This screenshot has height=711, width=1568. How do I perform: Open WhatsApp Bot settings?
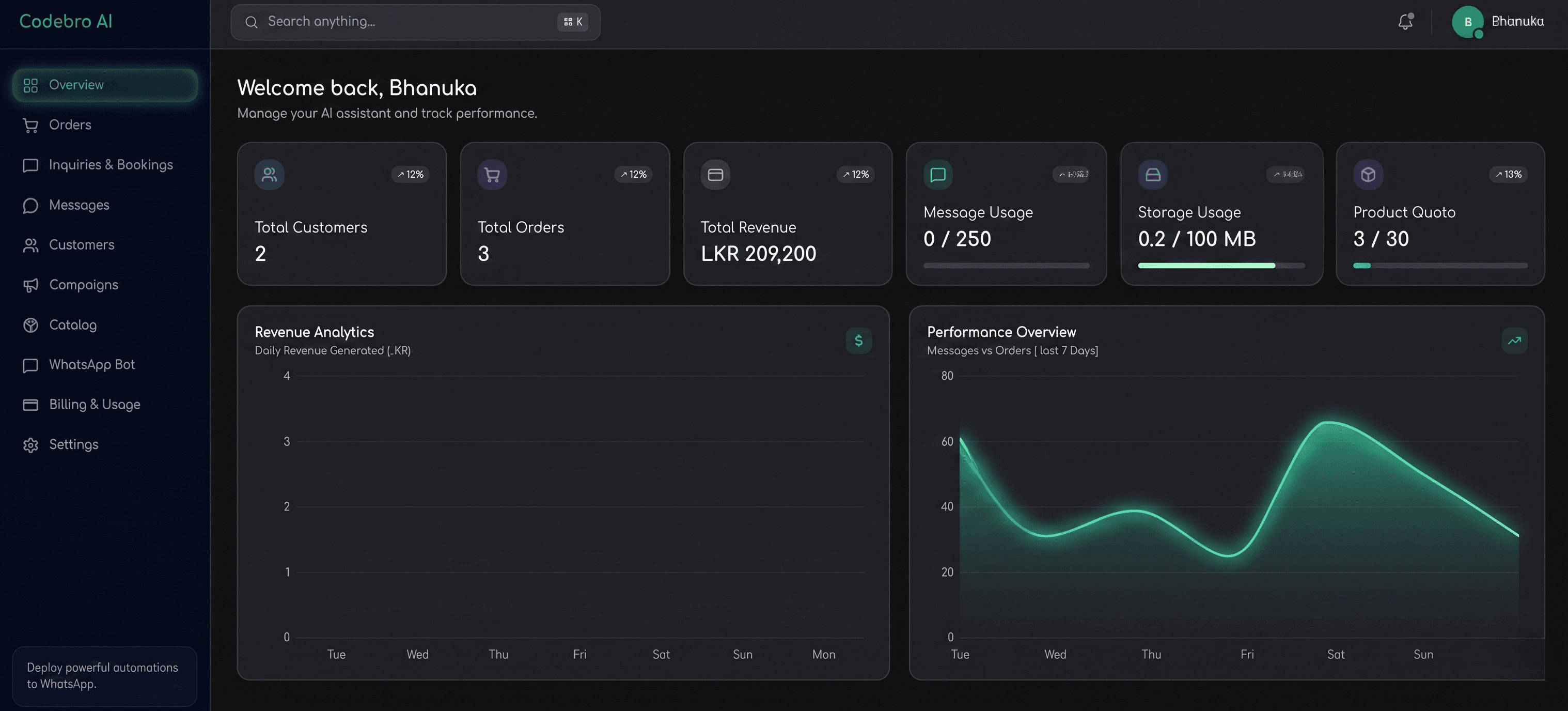tap(105, 365)
